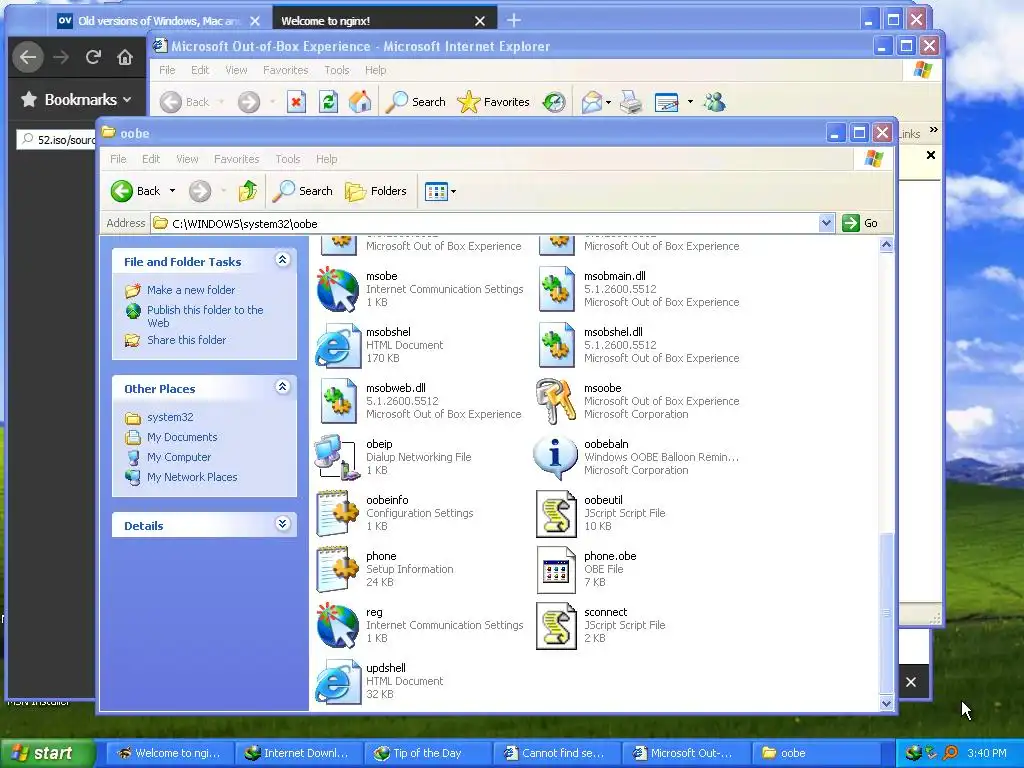This screenshot has width=1024, height=768.
Task: Open the Mail dropdown arrow in Internet Explorer
Action: click(x=608, y=102)
